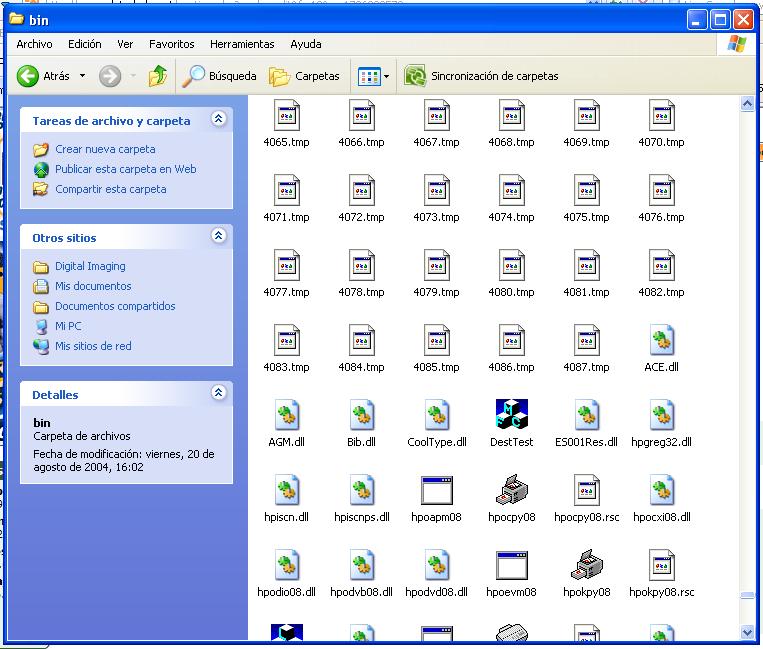763x649 pixels.
Task: Click the 4084.tmp file name label
Action: pos(362,367)
